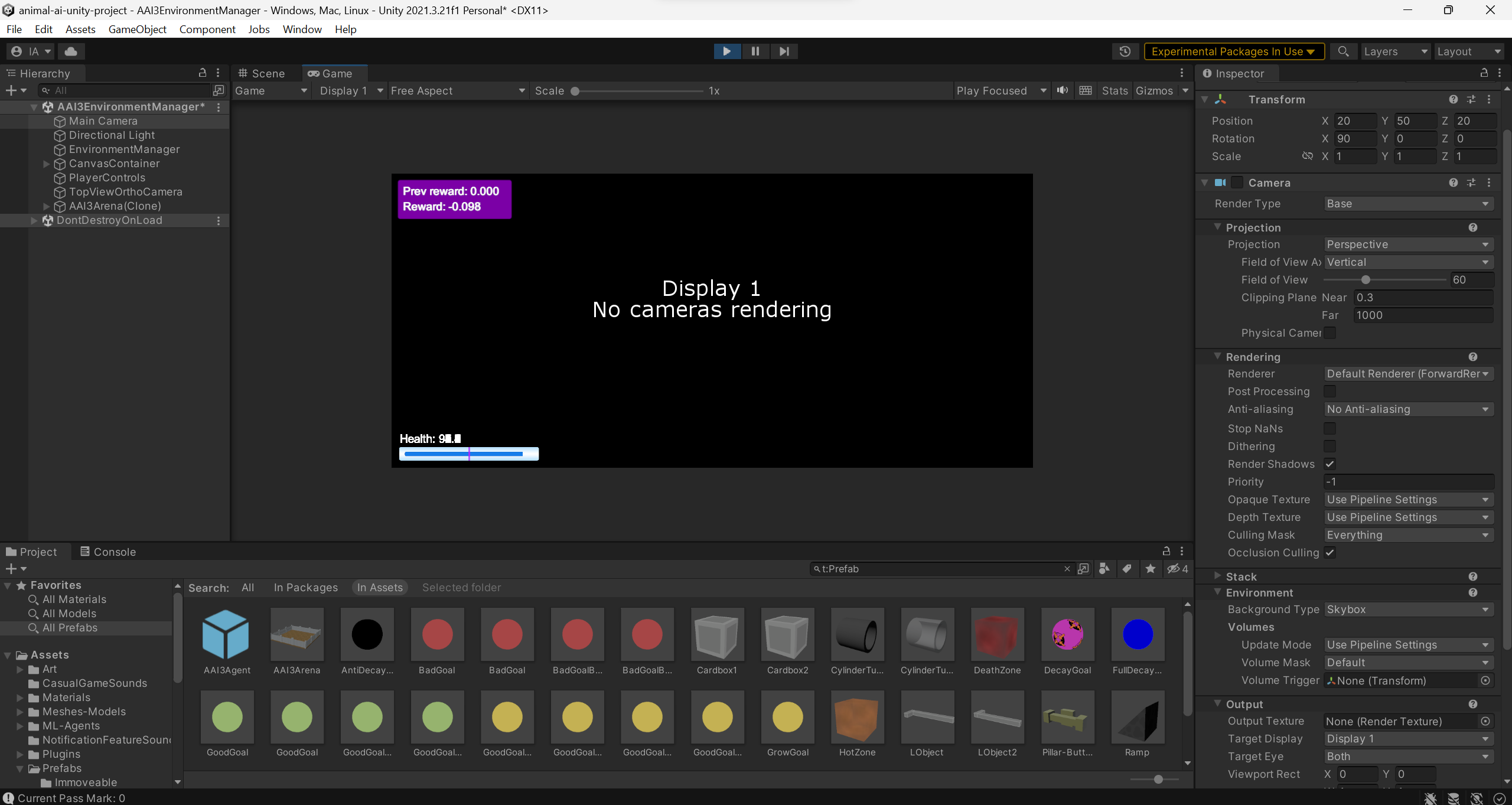Click the step-frame button next to pause
This screenshot has height=805, width=1512.
[x=784, y=51]
